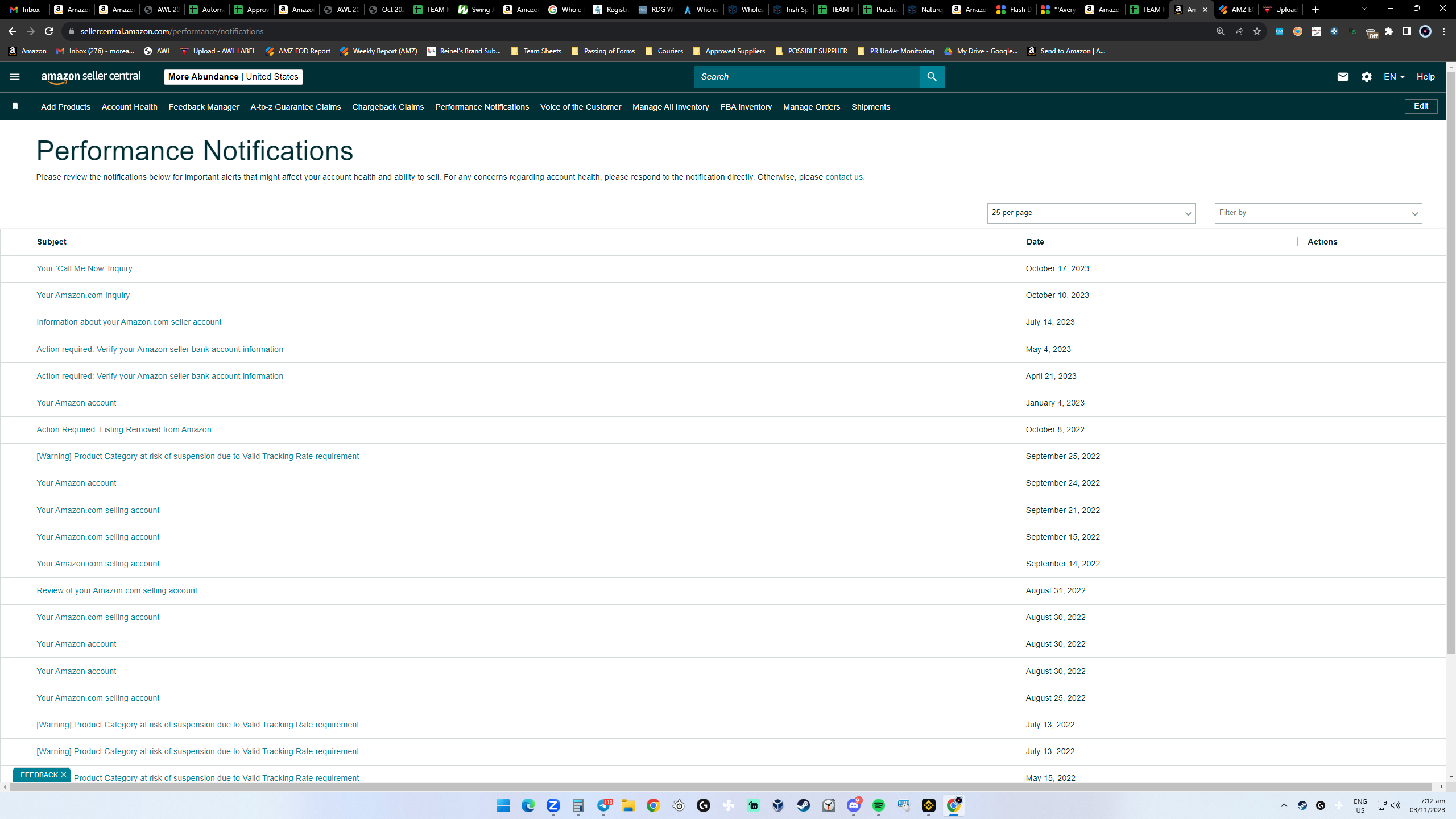This screenshot has height=819, width=1456.
Task: Open Binance from taskbar
Action: pos(929,805)
